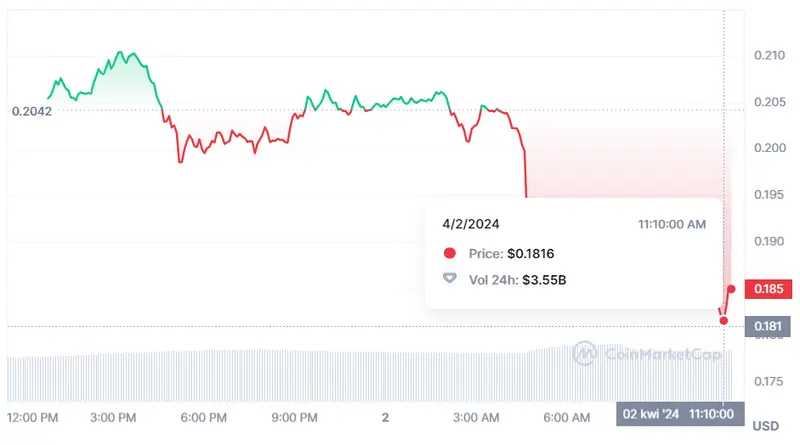Click the 9:00 PM time axis label
This screenshot has width=800, height=445.
coord(295,416)
